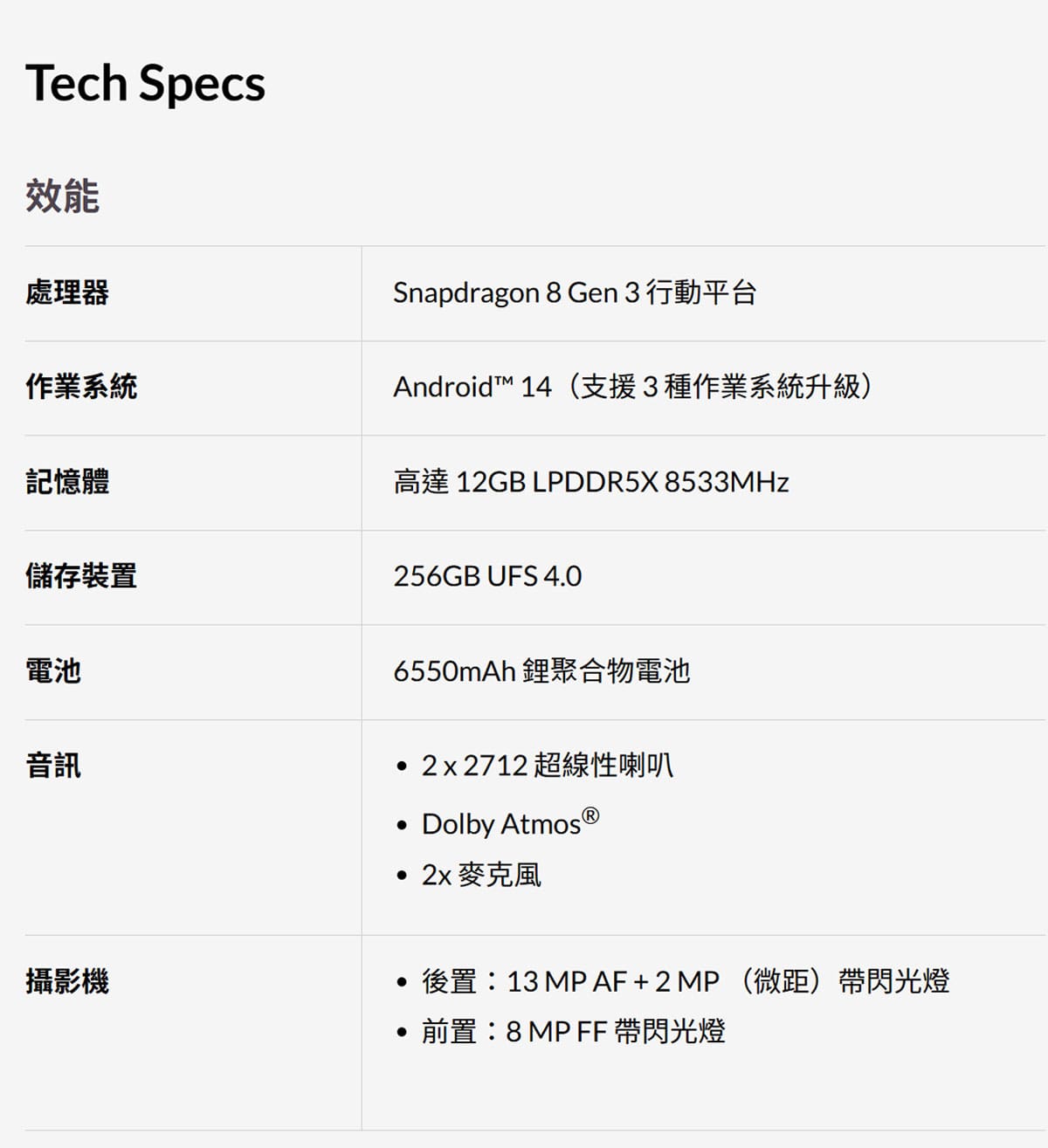
Task: Click the 儲存裝置 row label
Action: point(81,576)
